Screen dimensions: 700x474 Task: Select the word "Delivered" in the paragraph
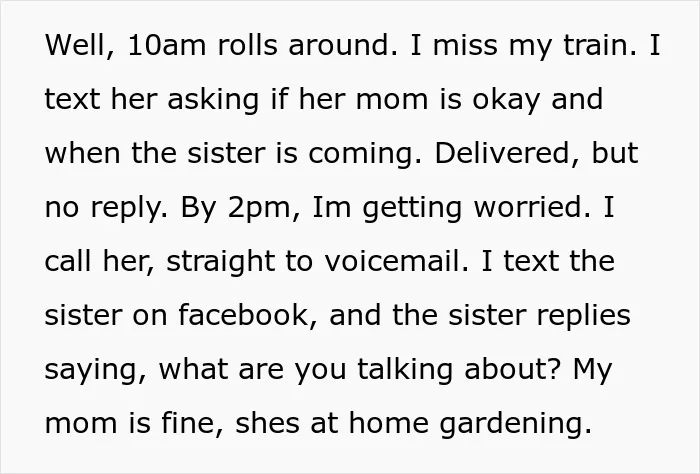(506, 153)
